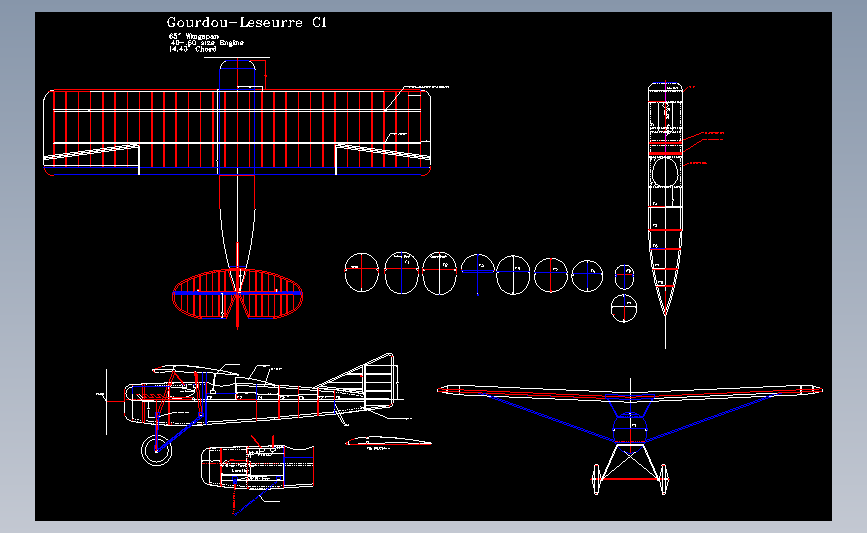
Task: Pick the right blue wing strut in front view
Action: 709,417
